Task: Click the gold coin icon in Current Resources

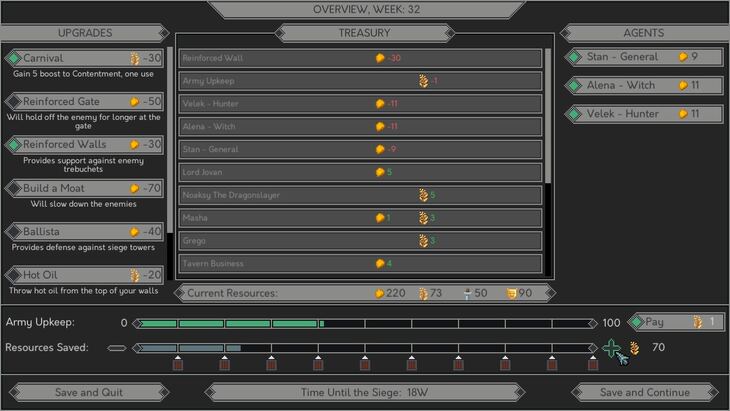Action: pos(378,294)
